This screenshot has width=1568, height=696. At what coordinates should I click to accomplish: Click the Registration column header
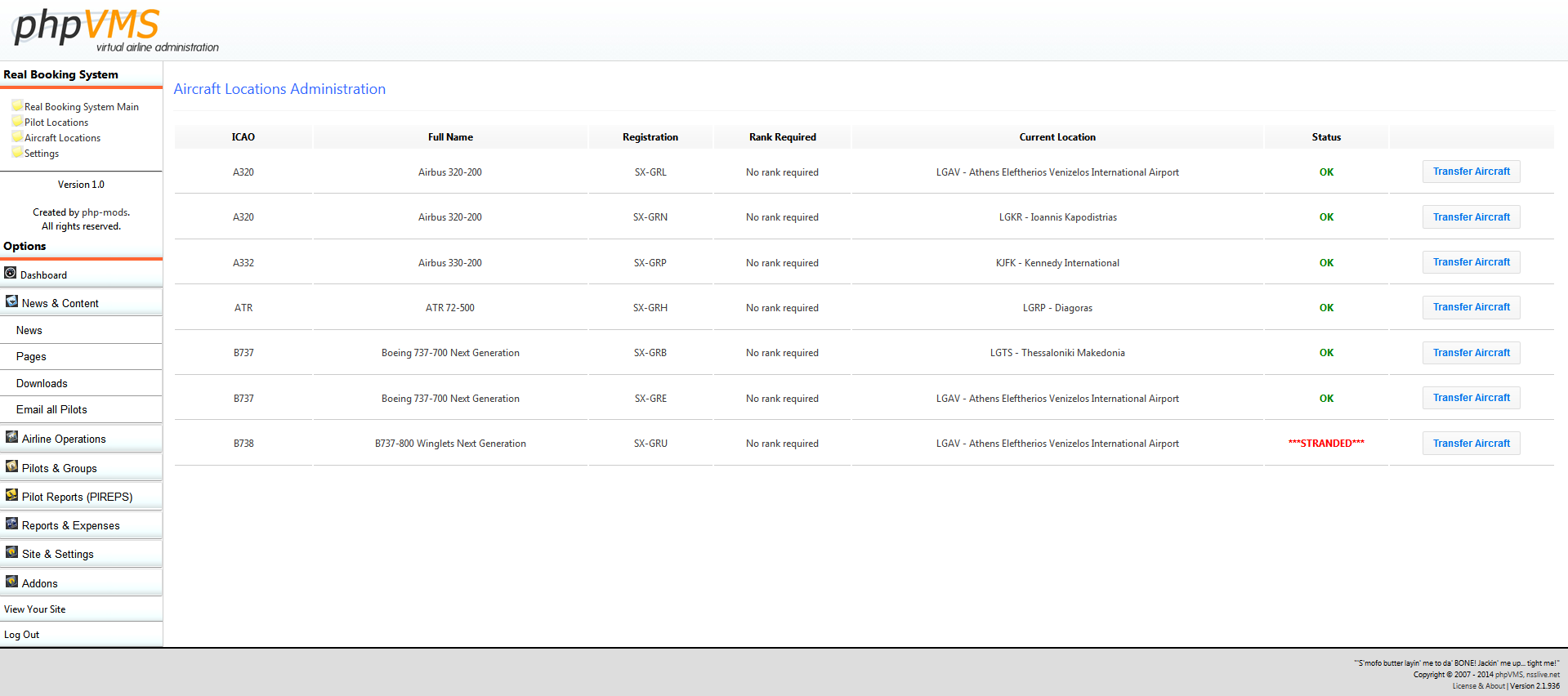click(x=650, y=137)
